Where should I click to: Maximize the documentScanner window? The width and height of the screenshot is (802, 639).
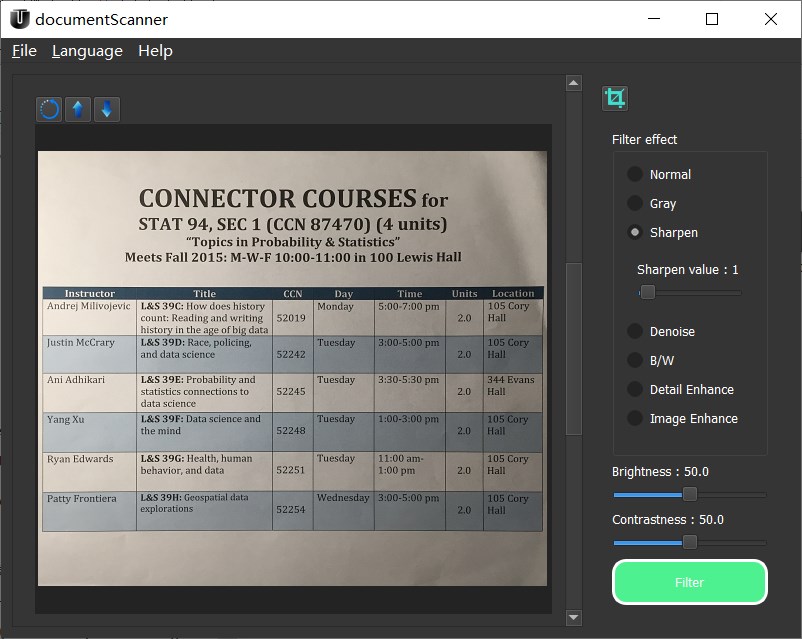[711, 19]
